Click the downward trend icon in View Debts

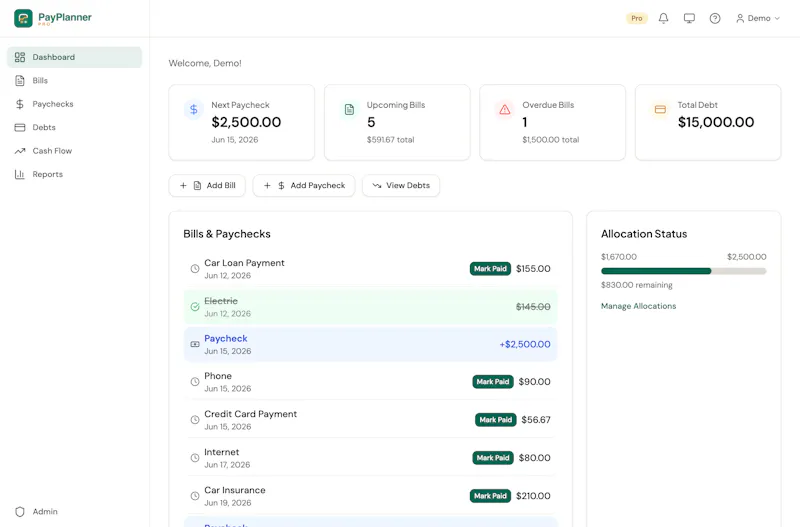[x=377, y=186]
